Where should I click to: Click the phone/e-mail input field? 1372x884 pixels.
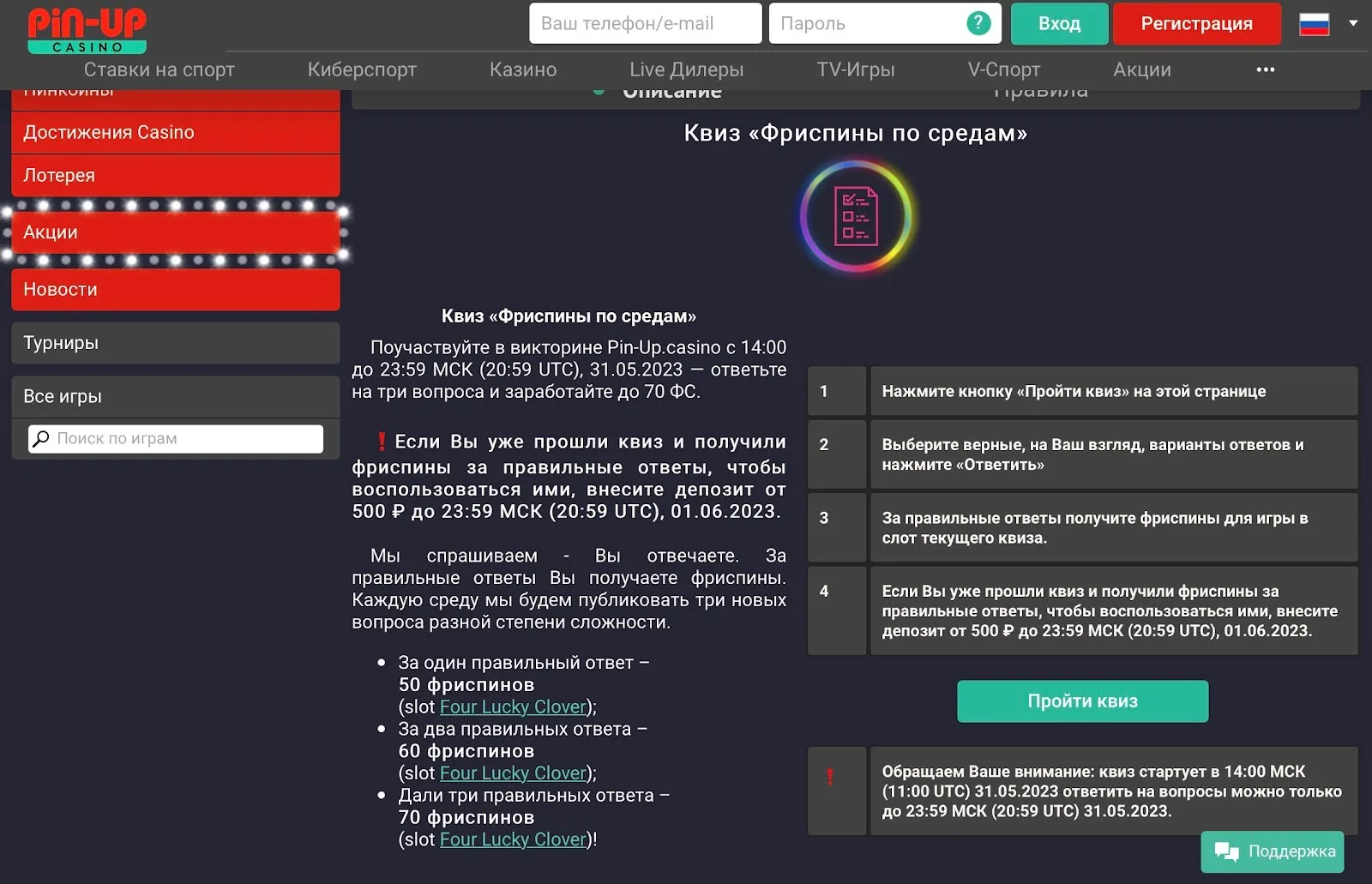coord(646,23)
